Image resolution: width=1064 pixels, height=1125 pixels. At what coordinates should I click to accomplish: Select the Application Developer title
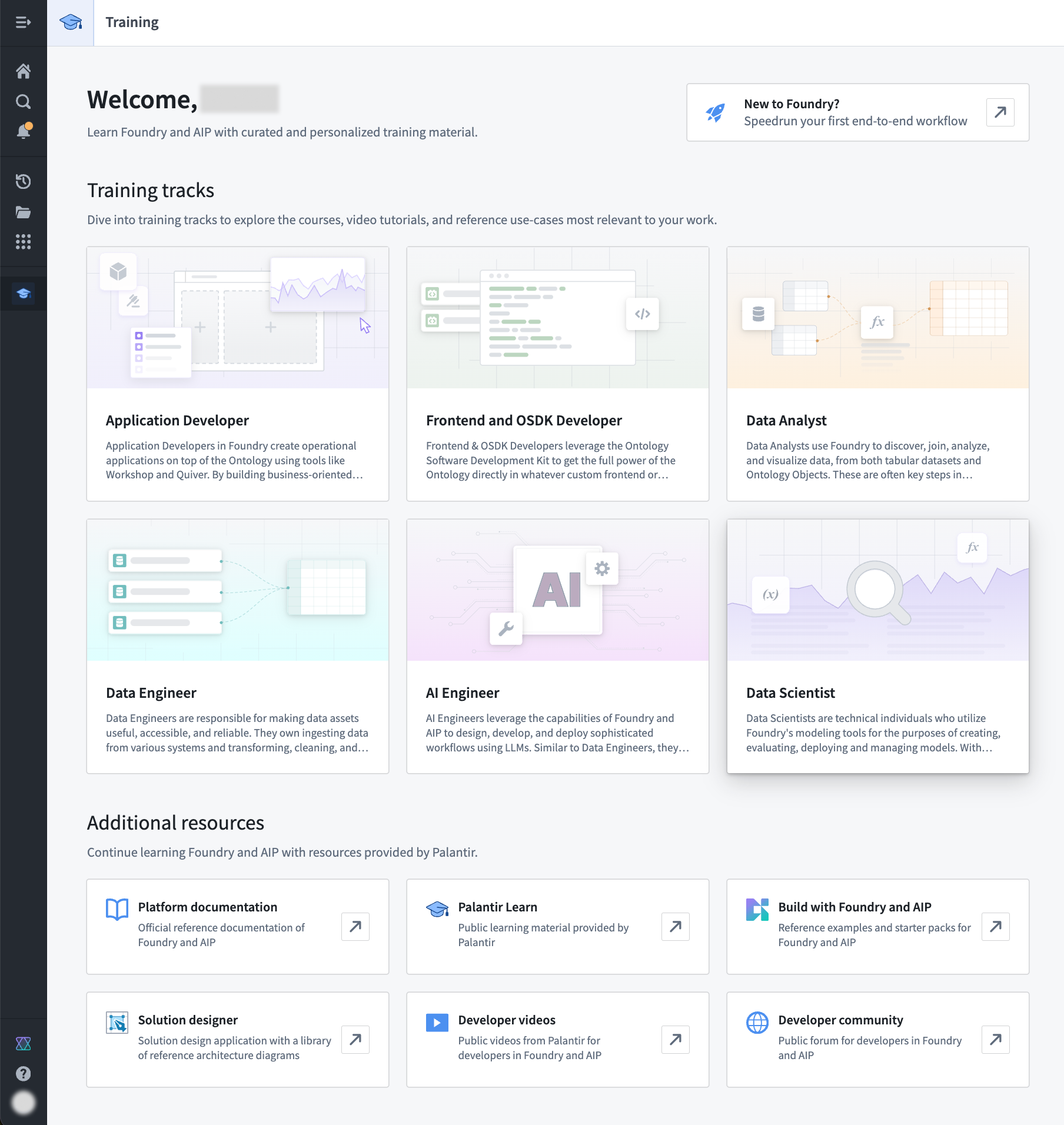tap(177, 420)
